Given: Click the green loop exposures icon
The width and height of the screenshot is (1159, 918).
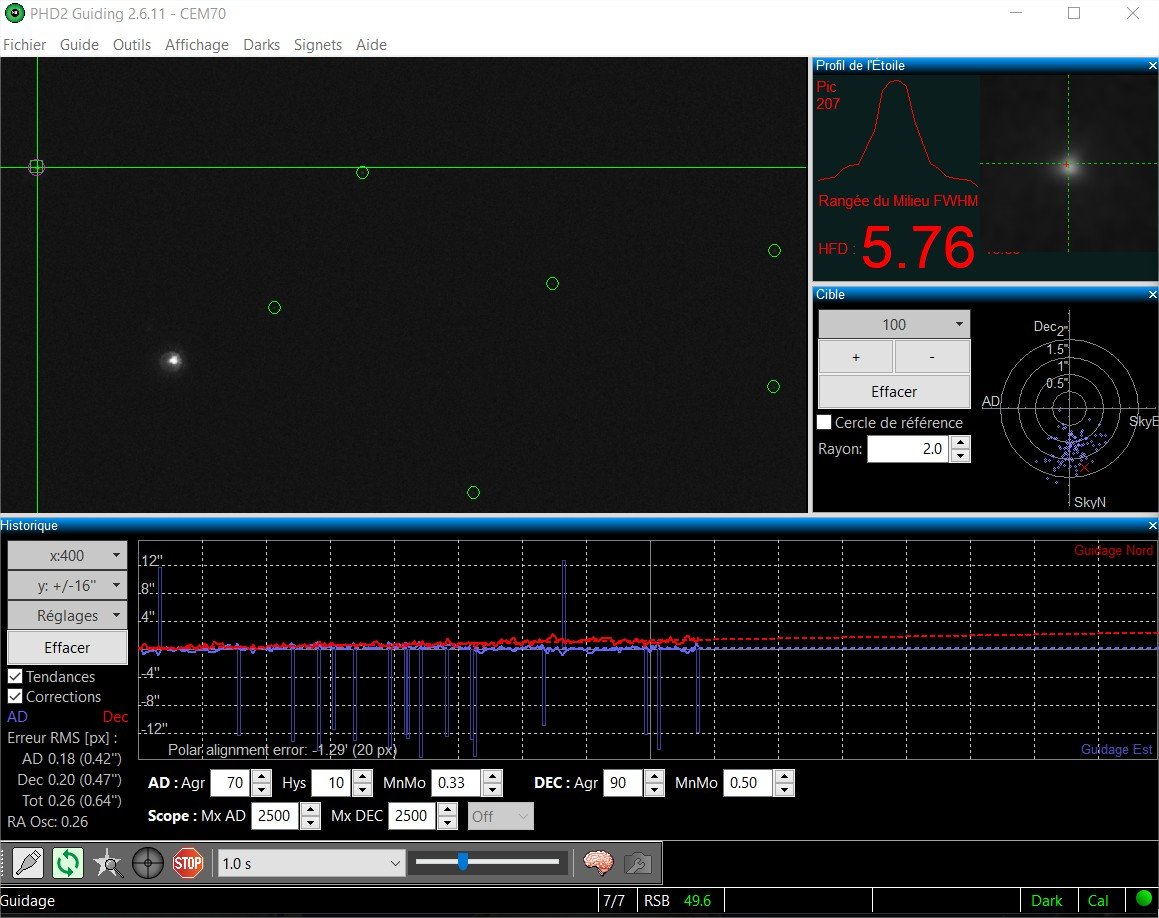Looking at the screenshot, I should [68, 863].
